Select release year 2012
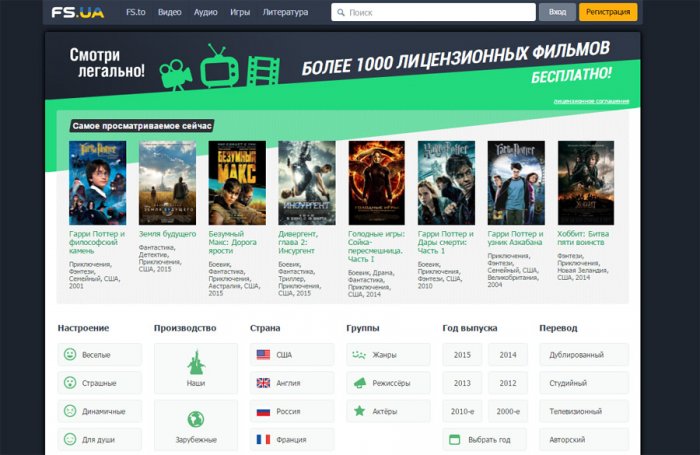700x455 pixels. point(508,383)
